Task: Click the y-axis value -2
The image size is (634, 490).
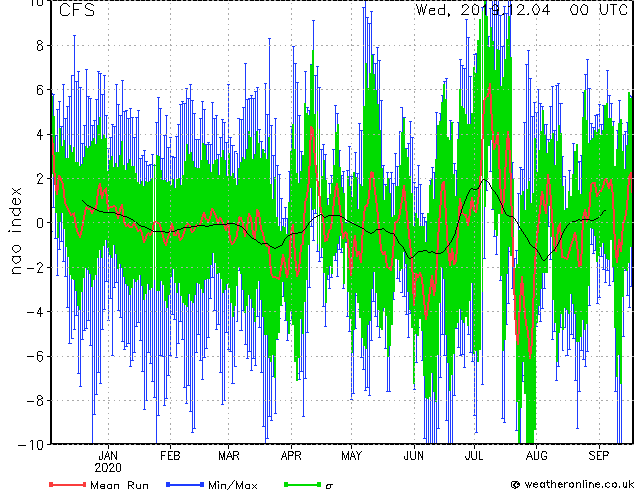Action: (36, 267)
